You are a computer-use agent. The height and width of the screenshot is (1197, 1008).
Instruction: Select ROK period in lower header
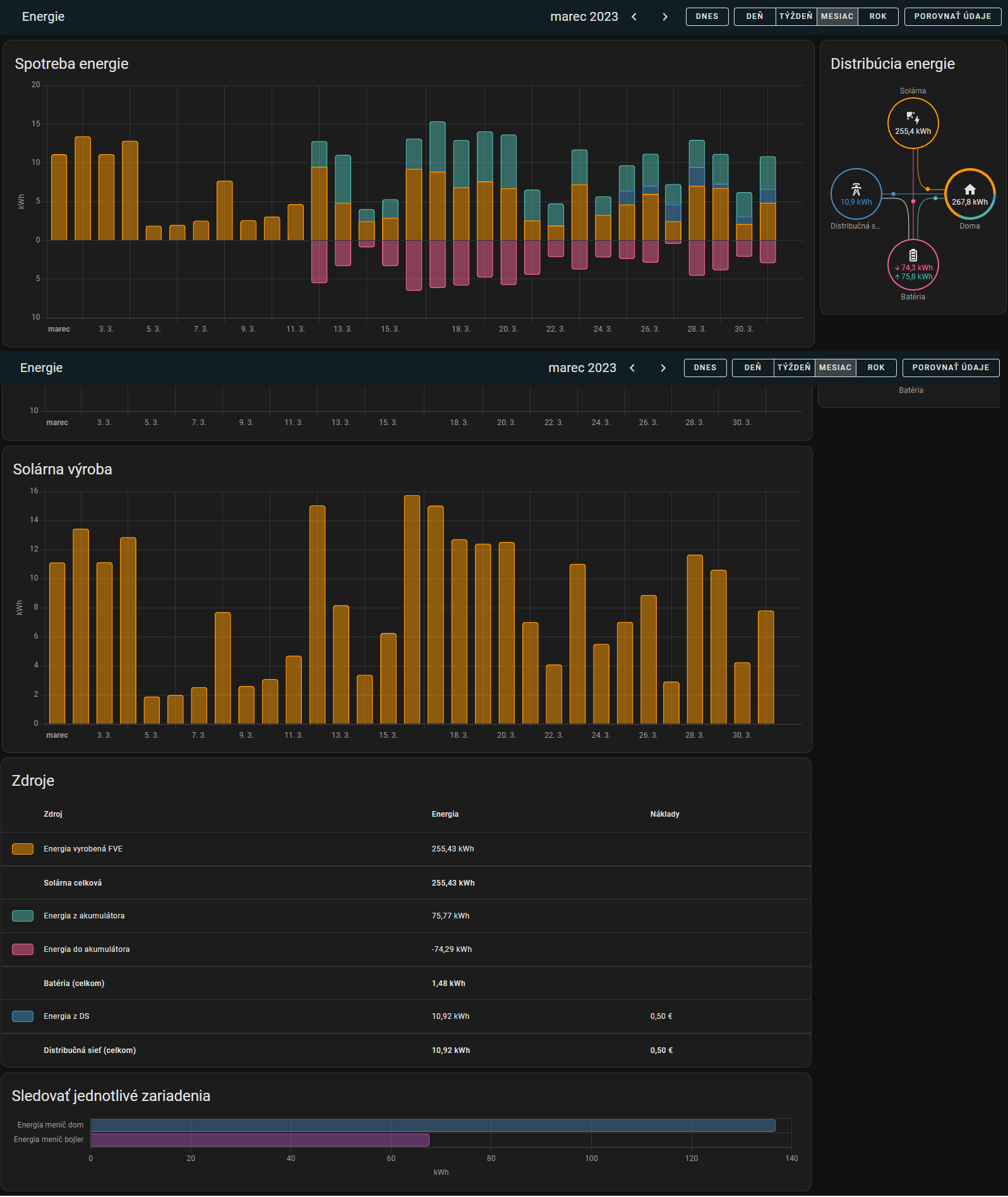point(875,368)
